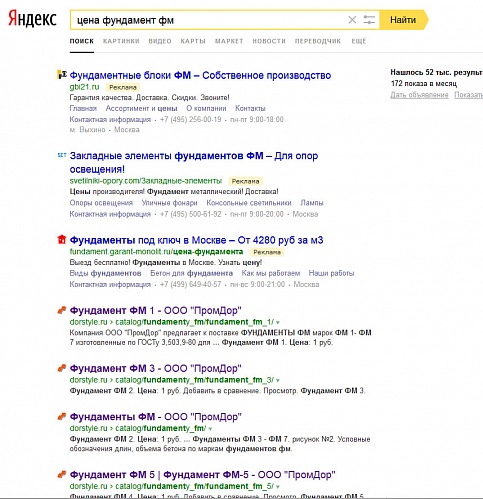Click Реклама label next to gbi21.ru
This screenshot has height=499, width=483.
123,87
